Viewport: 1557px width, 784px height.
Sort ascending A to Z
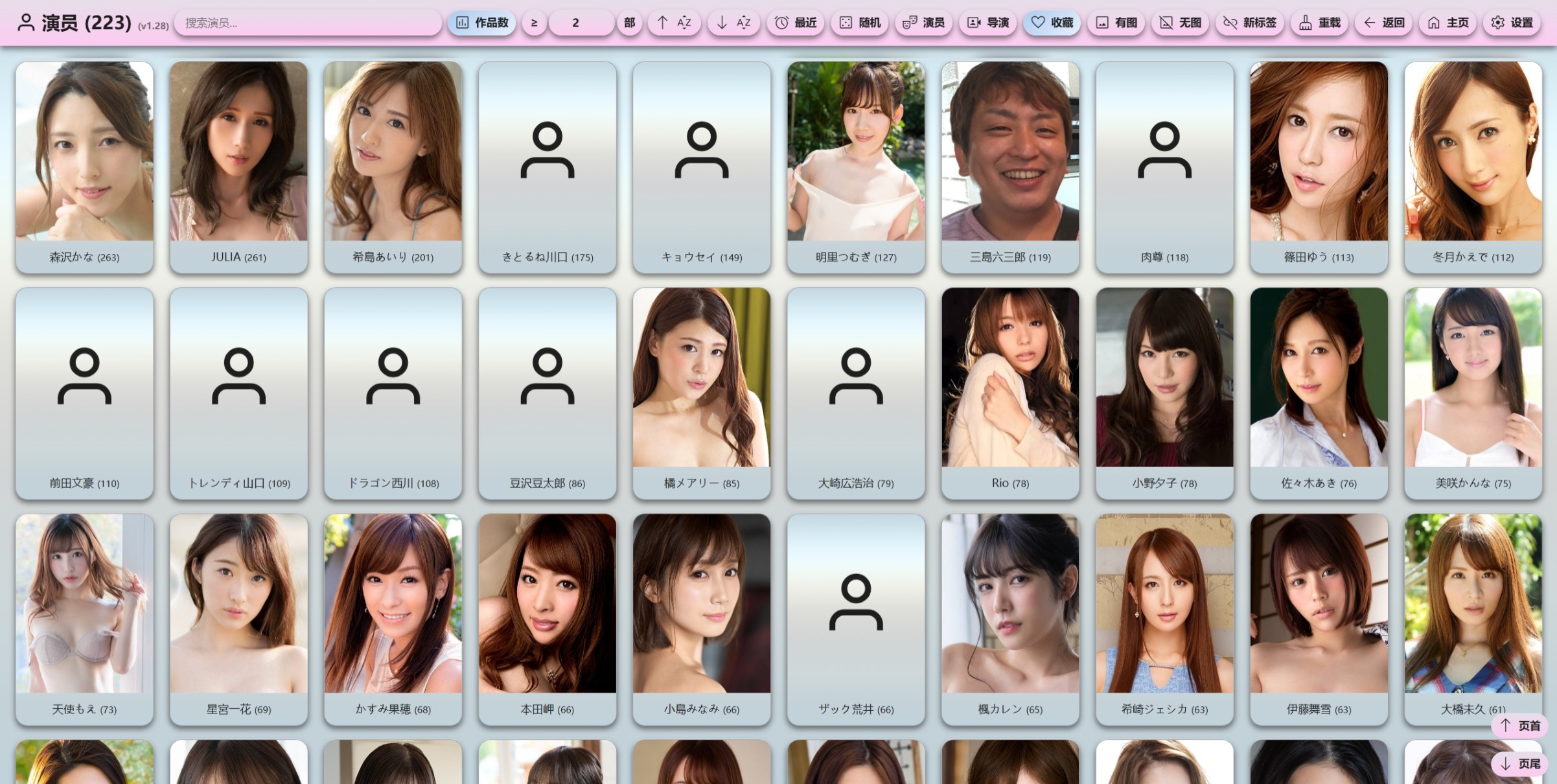pyautogui.click(x=674, y=23)
